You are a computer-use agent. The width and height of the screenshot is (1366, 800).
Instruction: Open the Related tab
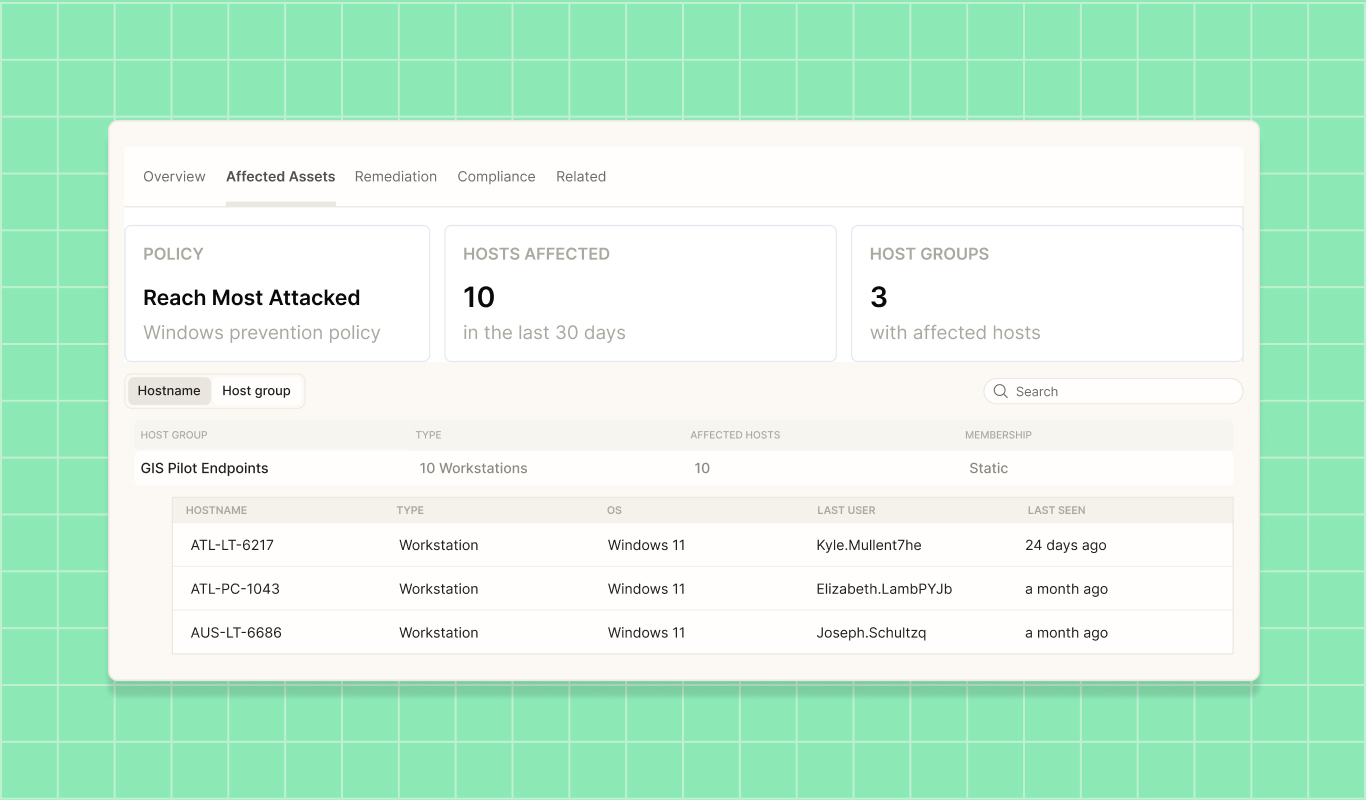[x=581, y=176]
